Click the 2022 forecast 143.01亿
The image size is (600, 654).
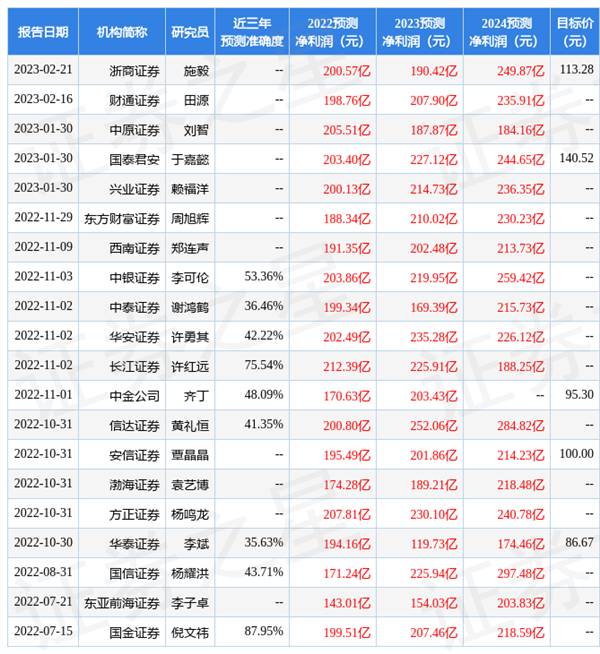pyautogui.click(x=347, y=604)
